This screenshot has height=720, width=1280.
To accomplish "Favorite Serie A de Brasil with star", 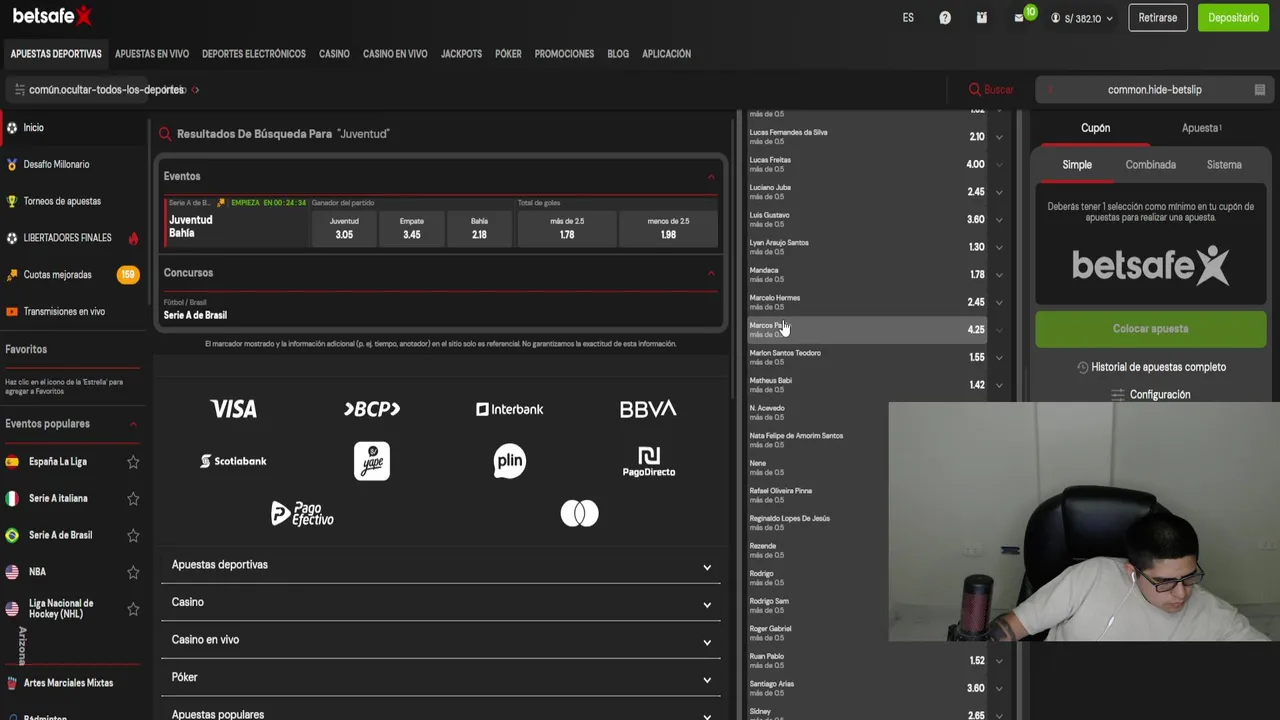I will coord(133,535).
